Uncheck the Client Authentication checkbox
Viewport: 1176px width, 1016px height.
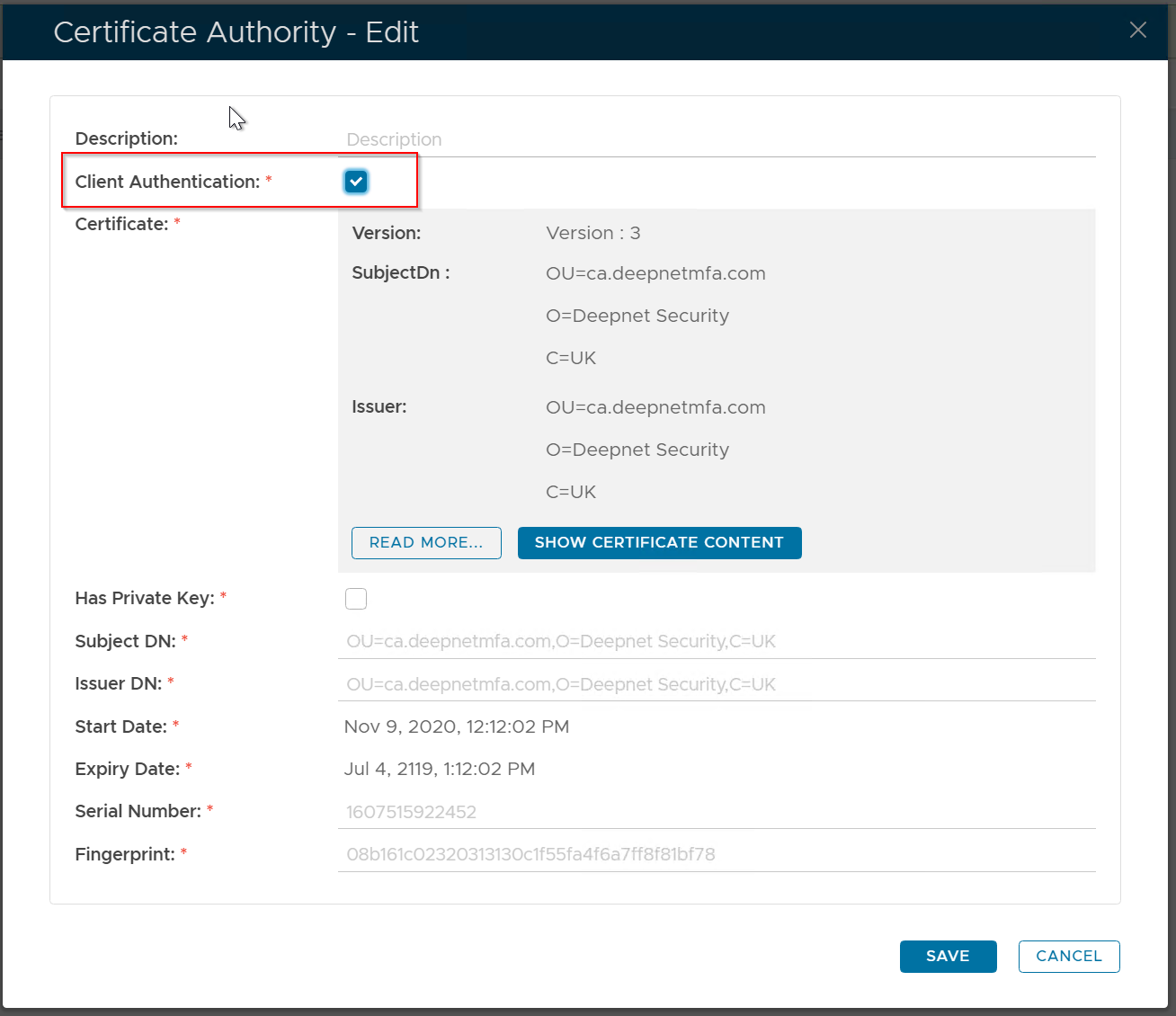coord(356,182)
